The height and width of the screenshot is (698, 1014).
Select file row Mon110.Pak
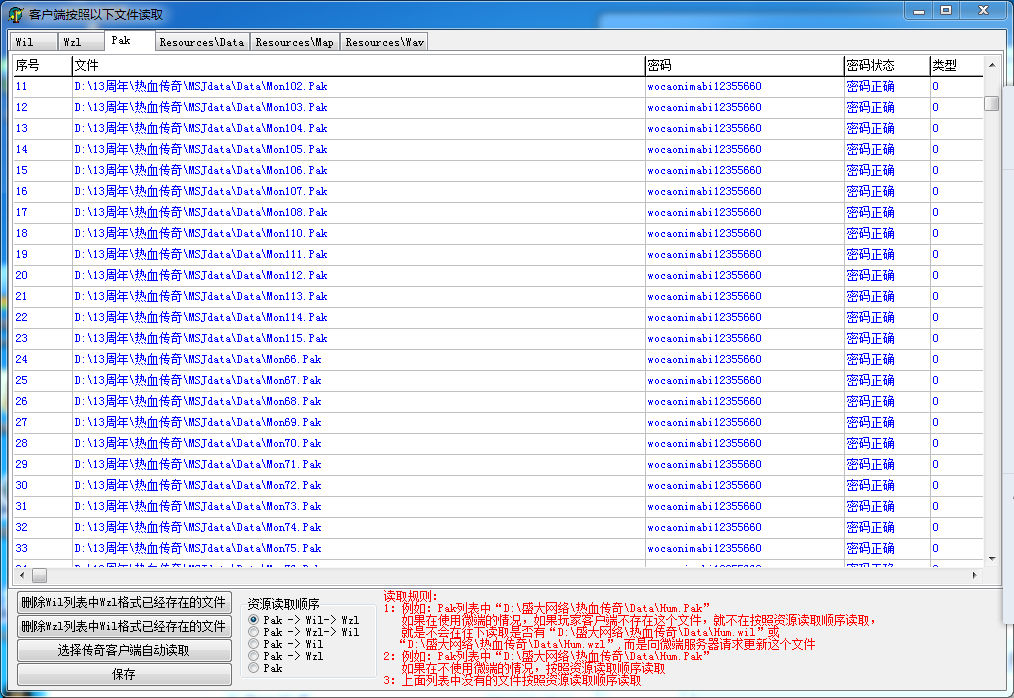coord(498,234)
